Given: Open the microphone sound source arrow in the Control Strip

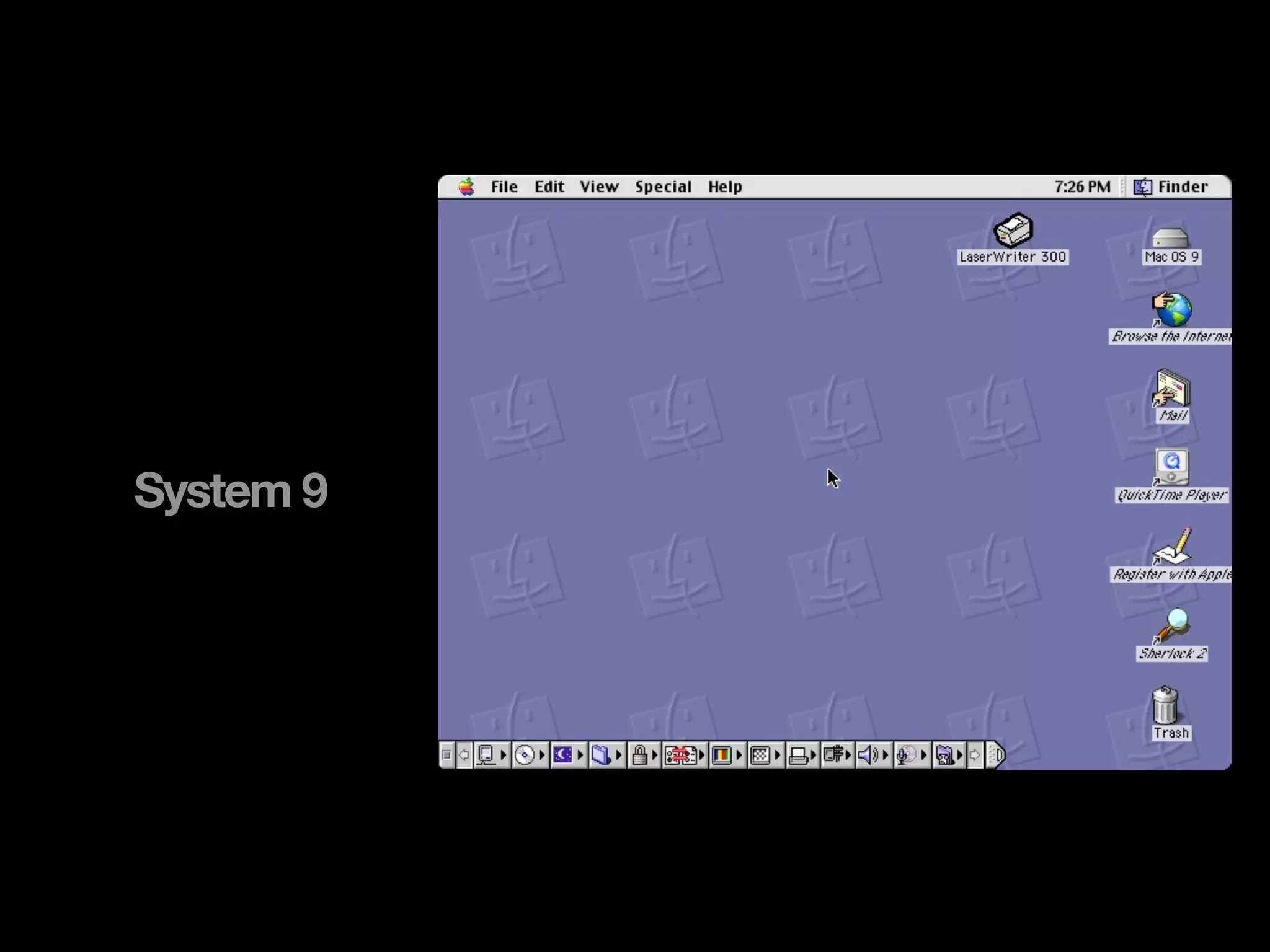Looking at the screenshot, I should click(924, 755).
